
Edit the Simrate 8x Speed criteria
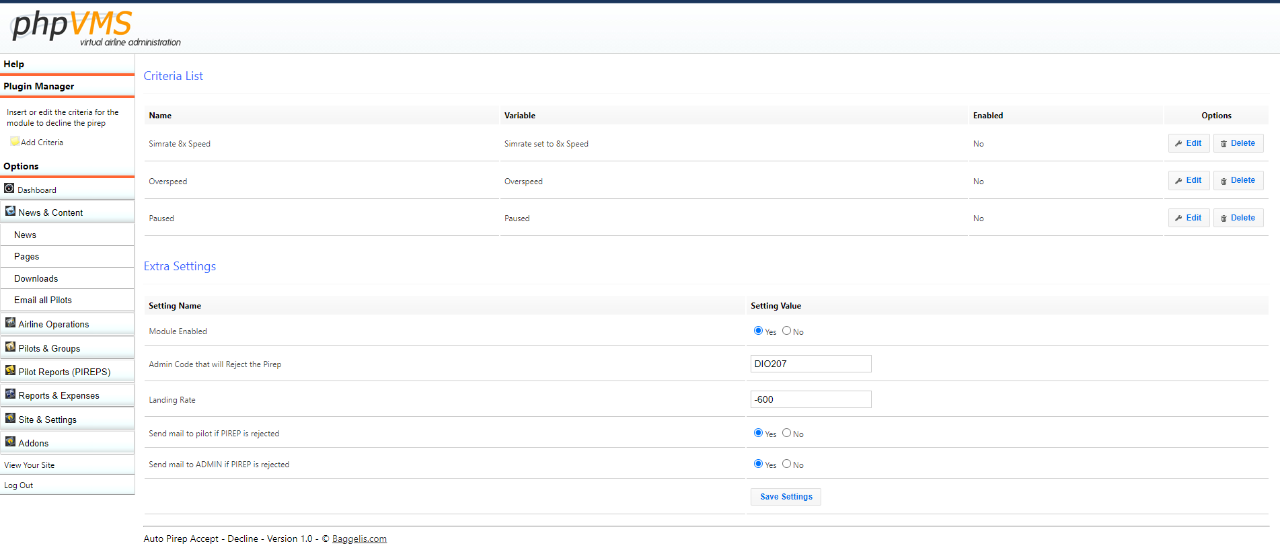pyautogui.click(x=1188, y=144)
